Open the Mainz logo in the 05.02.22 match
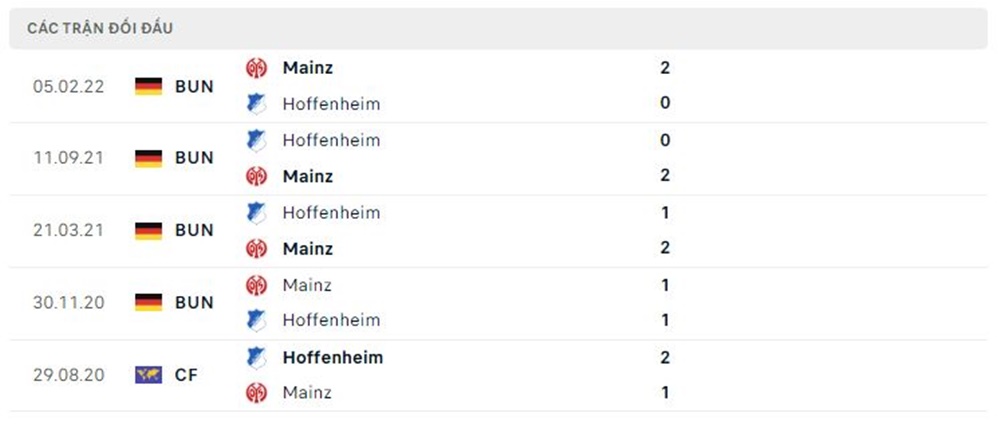The width and height of the screenshot is (1000, 424). click(x=257, y=68)
